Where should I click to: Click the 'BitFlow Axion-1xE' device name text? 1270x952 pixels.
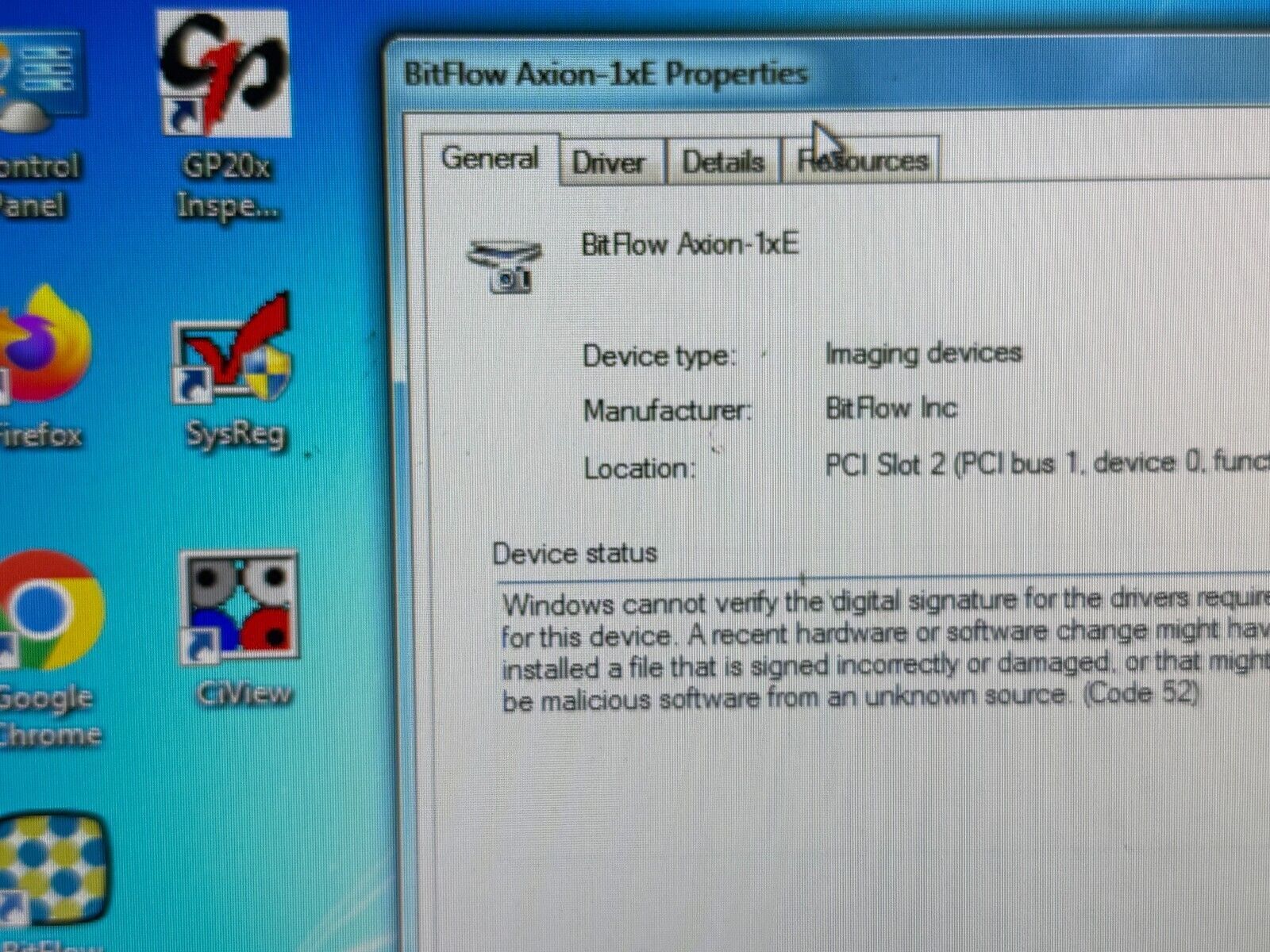pyautogui.click(x=690, y=244)
